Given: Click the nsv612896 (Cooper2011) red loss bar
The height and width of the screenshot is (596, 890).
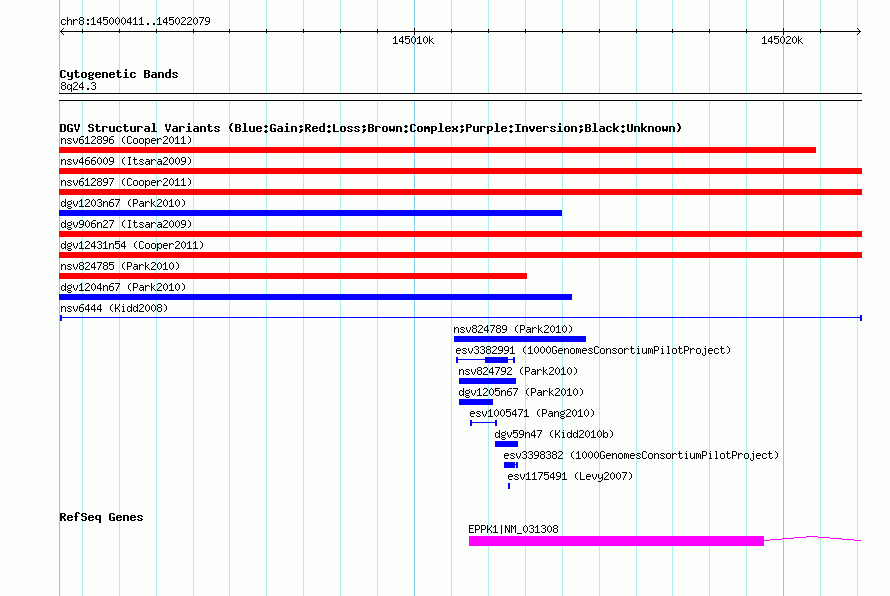Looking at the screenshot, I should pyautogui.click(x=437, y=150).
